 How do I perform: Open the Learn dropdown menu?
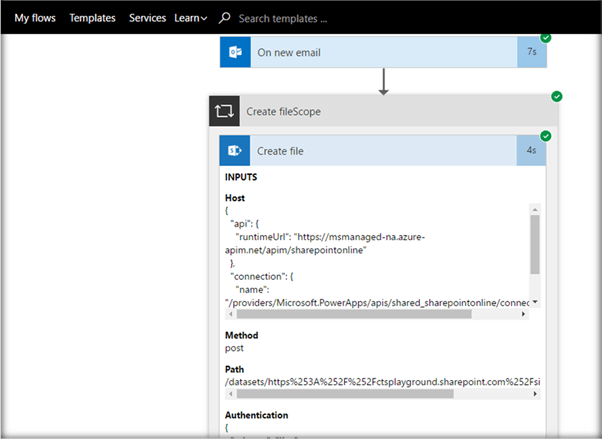tap(190, 18)
